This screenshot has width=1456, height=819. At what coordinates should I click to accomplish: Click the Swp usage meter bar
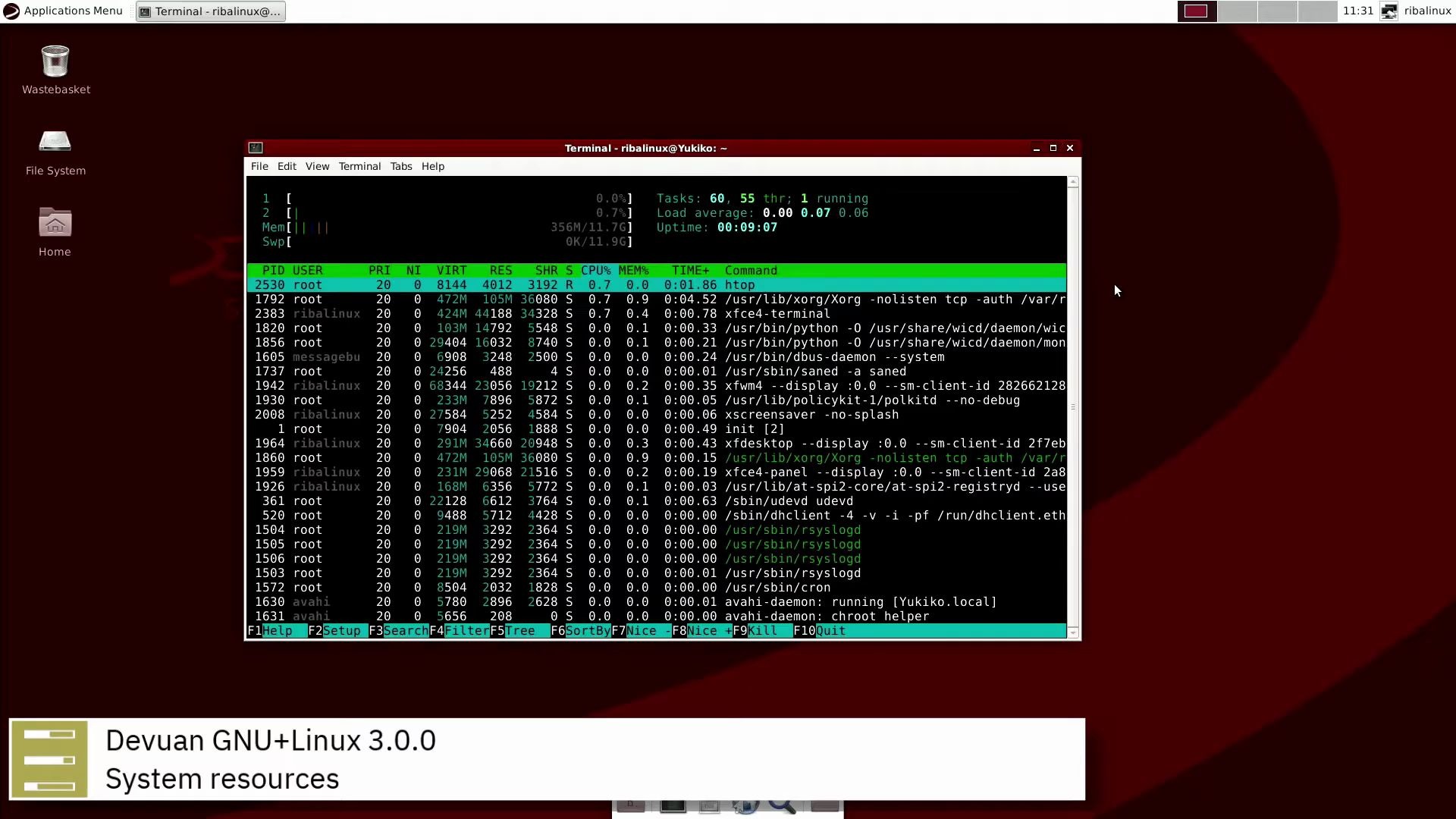(447, 242)
